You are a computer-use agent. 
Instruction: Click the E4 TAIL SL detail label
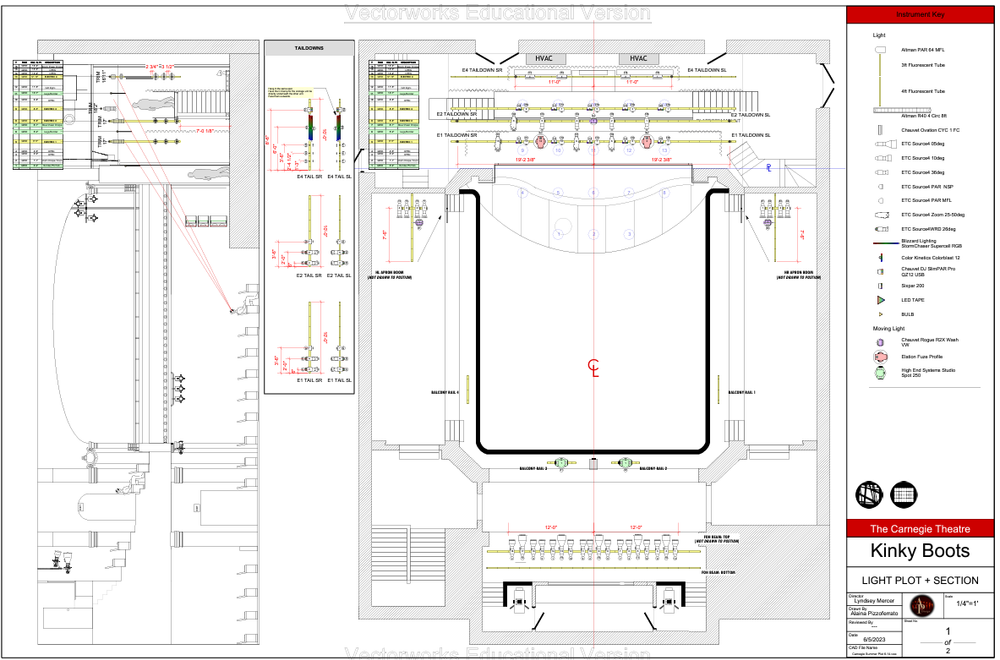(339, 176)
